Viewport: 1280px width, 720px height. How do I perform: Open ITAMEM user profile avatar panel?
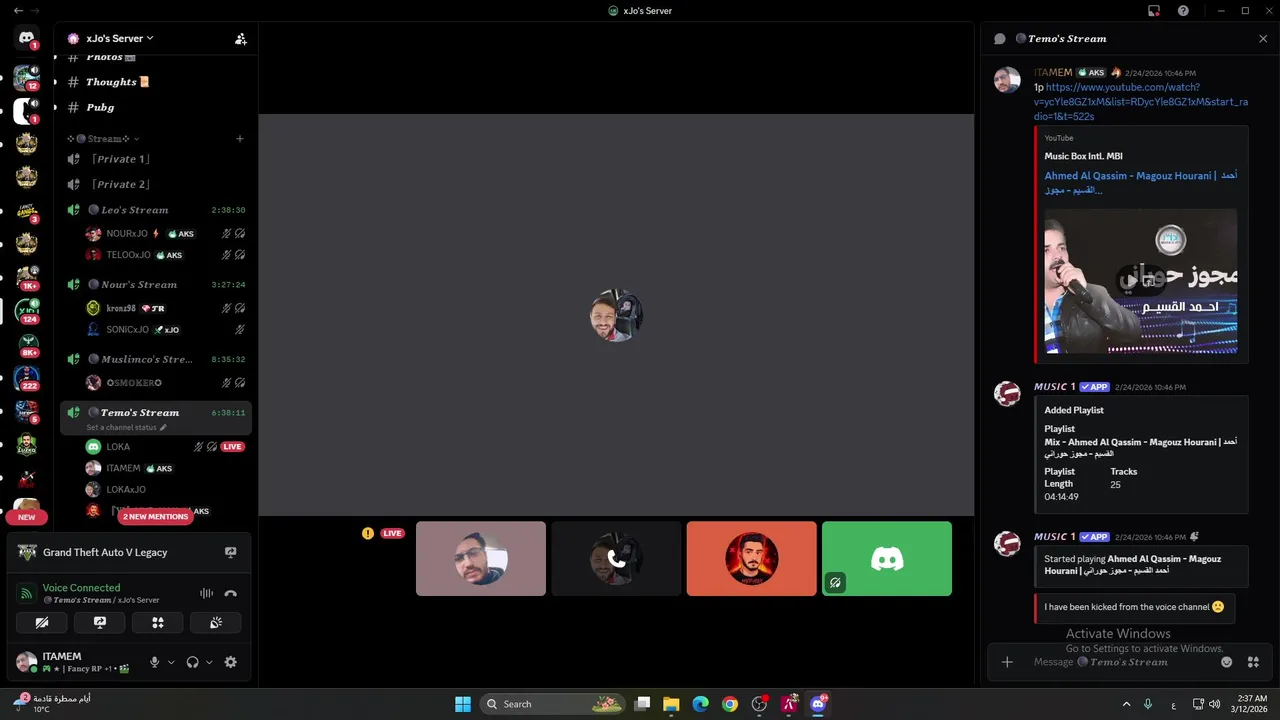(x=27, y=662)
